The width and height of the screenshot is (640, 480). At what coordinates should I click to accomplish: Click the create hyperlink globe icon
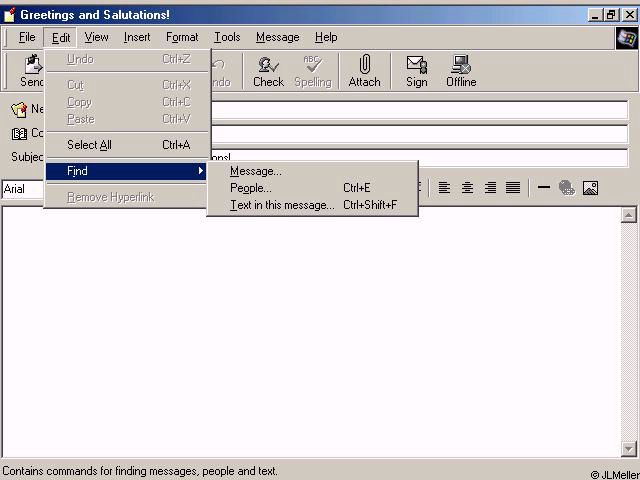point(567,188)
